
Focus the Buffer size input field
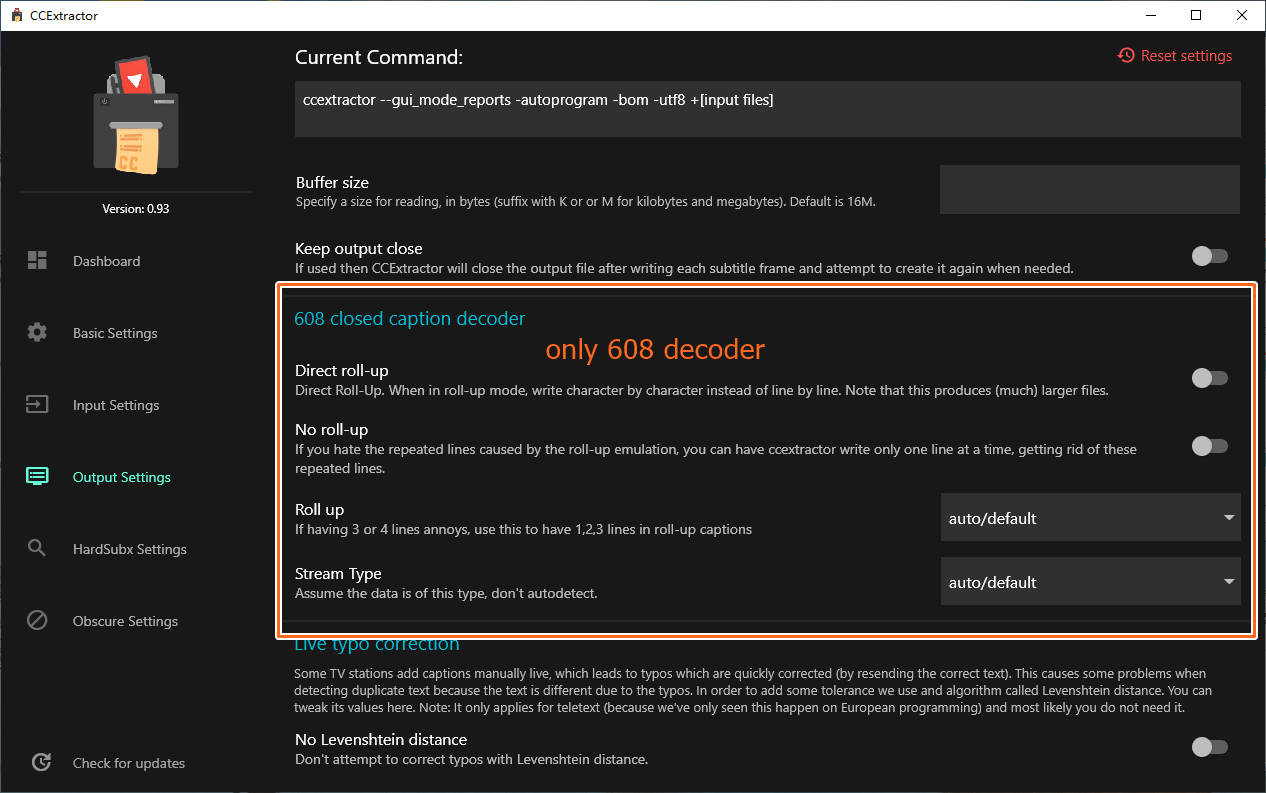click(x=1090, y=190)
